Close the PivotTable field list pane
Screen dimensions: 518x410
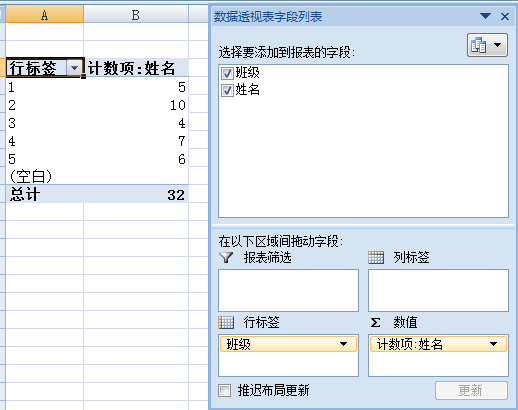click(x=505, y=16)
